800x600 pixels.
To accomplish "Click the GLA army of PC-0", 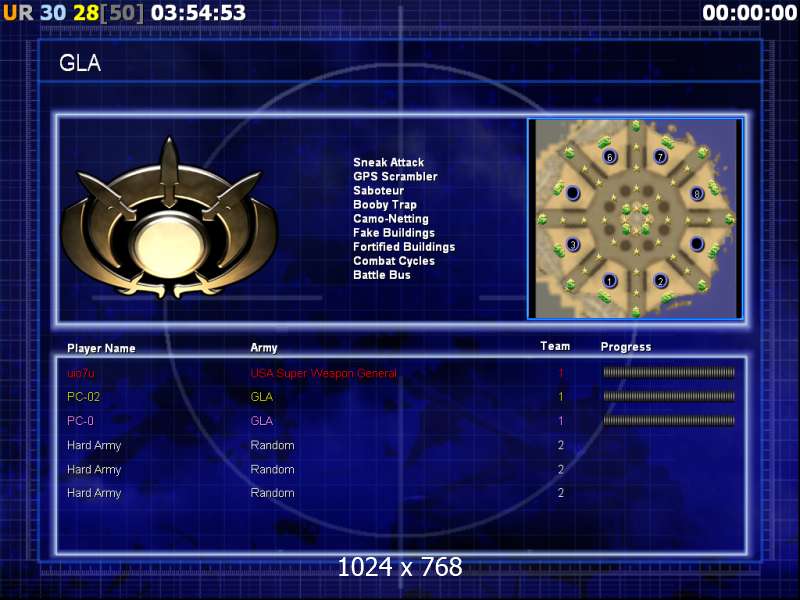I will coord(262,421).
